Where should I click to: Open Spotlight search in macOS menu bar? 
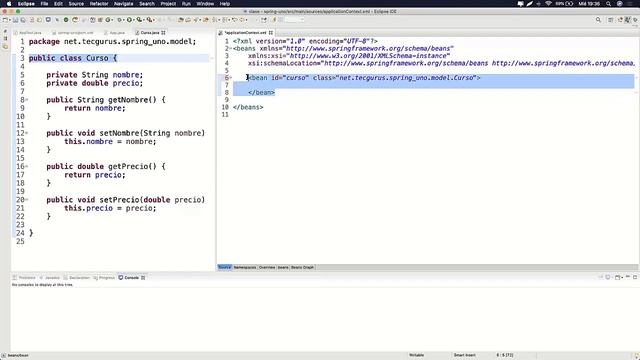point(608,4)
